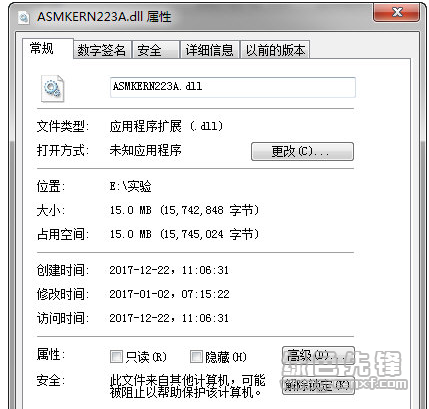
Task: Open the 数字签名 tab
Action: coord(102,50)
